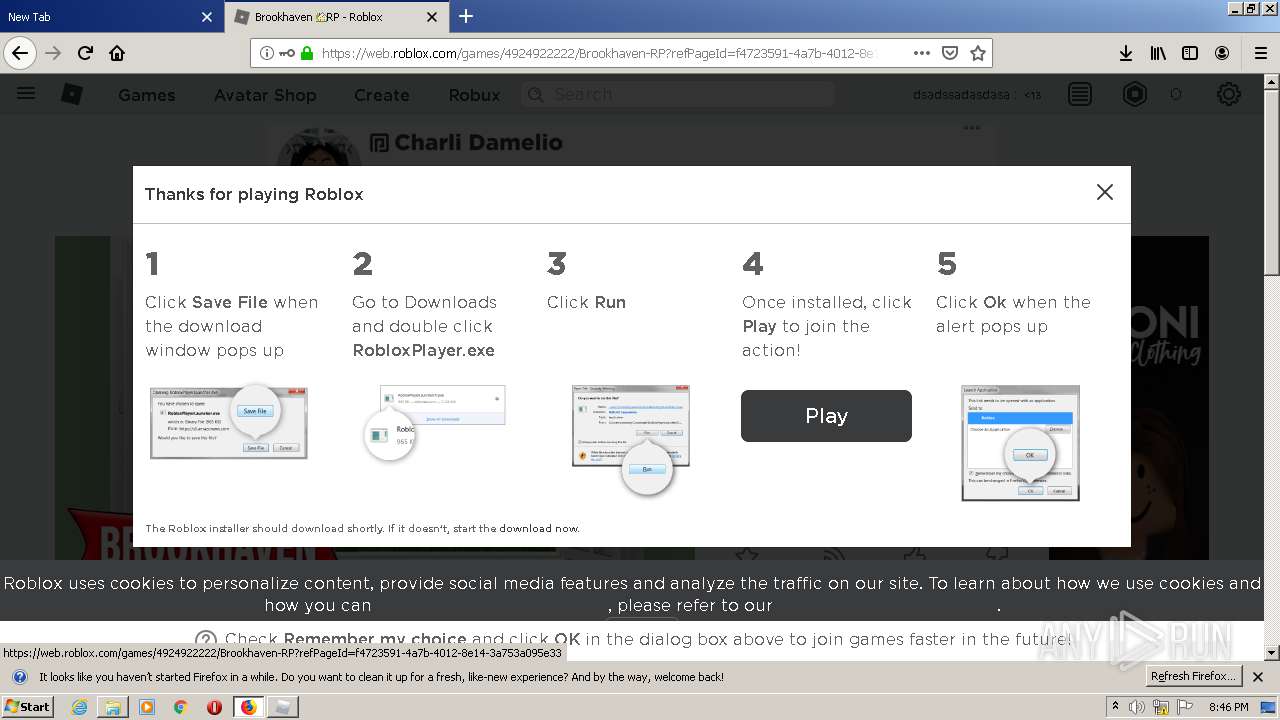This screenshot has height=720, width=1280.
Task: Open the Firefox home page icon
Action: click(x=117, y=53)
